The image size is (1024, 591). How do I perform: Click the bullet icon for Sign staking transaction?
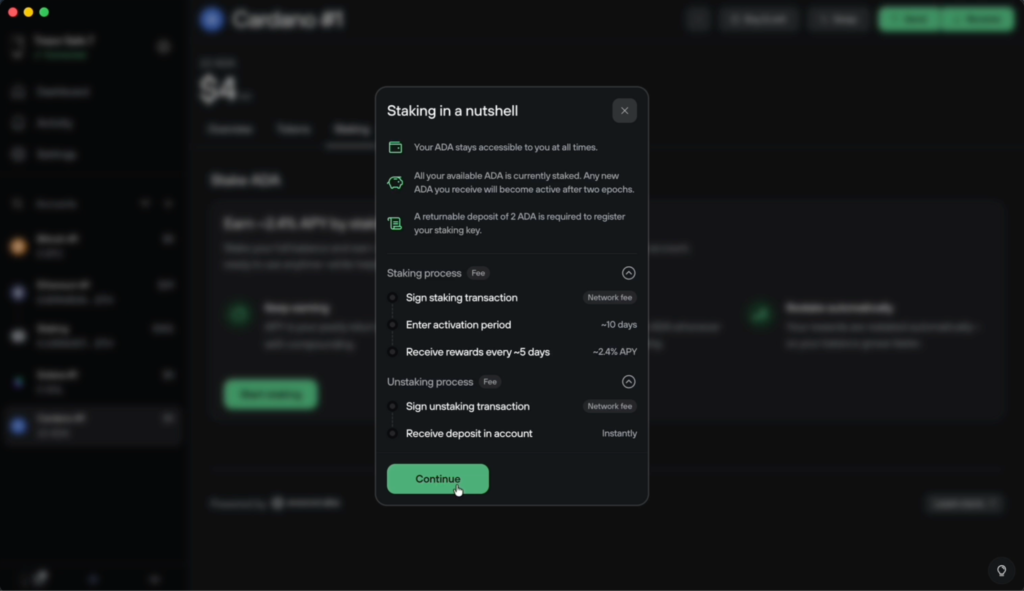(x=392, y=297)
